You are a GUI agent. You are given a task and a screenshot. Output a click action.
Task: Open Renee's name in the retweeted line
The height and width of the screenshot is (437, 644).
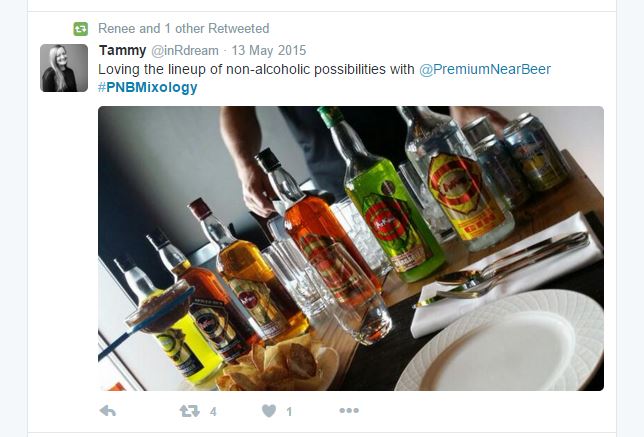tap(117, 29)
